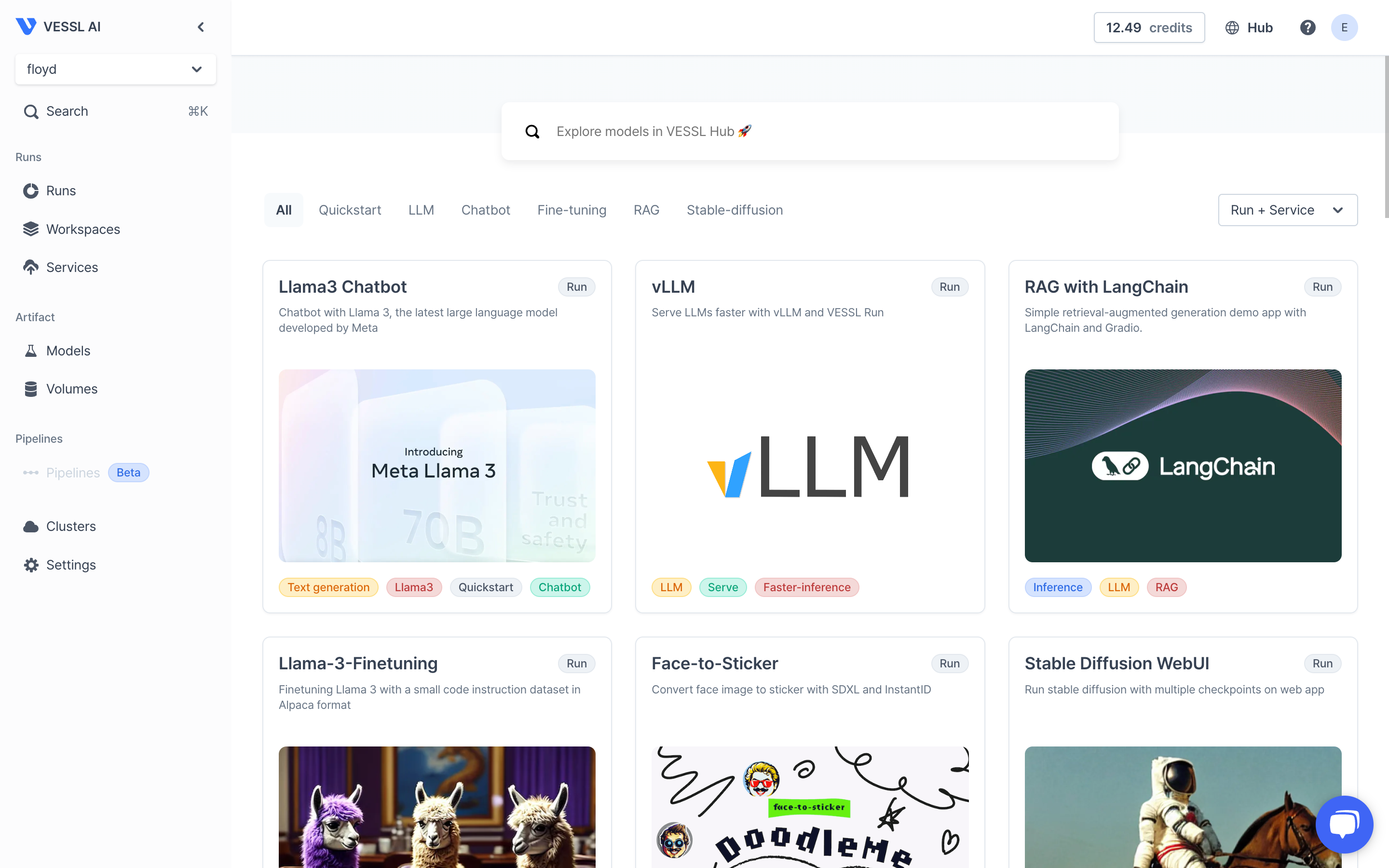Open the sidebar Search option

pos(115,111)
